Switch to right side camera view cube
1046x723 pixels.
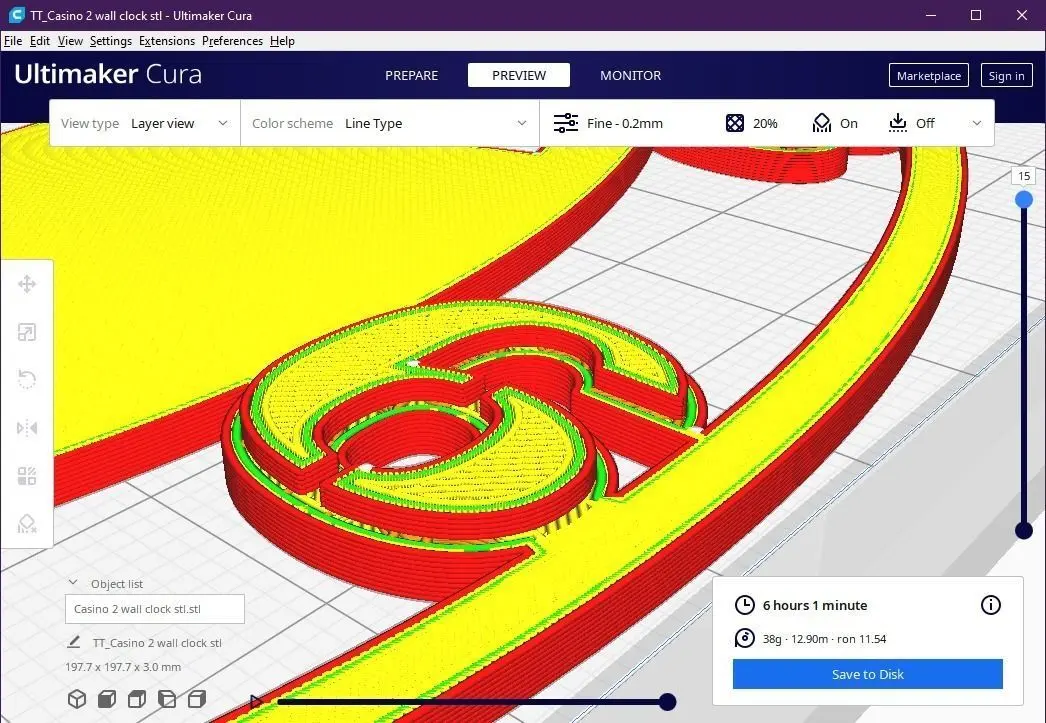coord(197,699)
